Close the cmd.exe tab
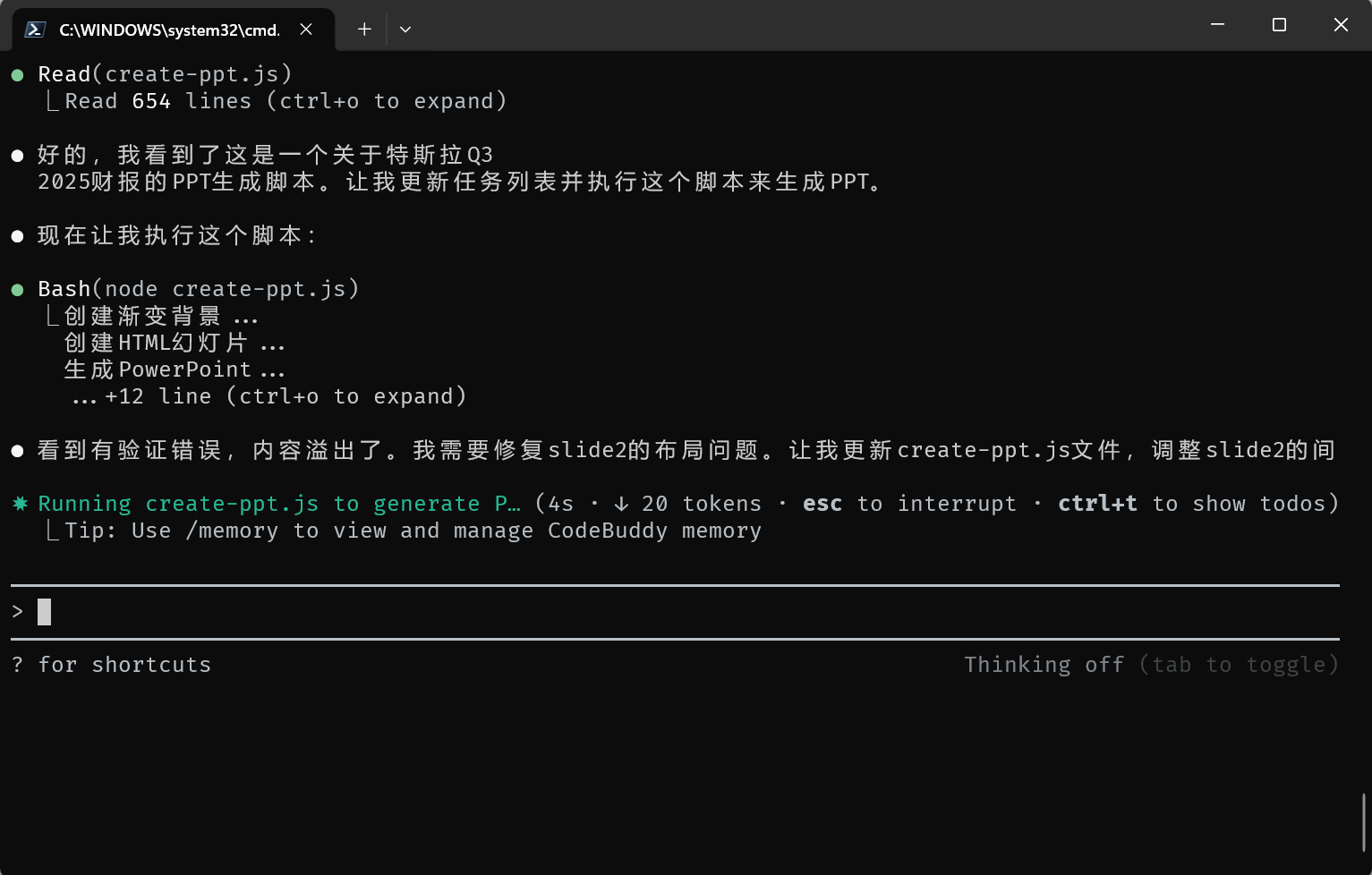 pyautogui.click(x=306, y=30)
